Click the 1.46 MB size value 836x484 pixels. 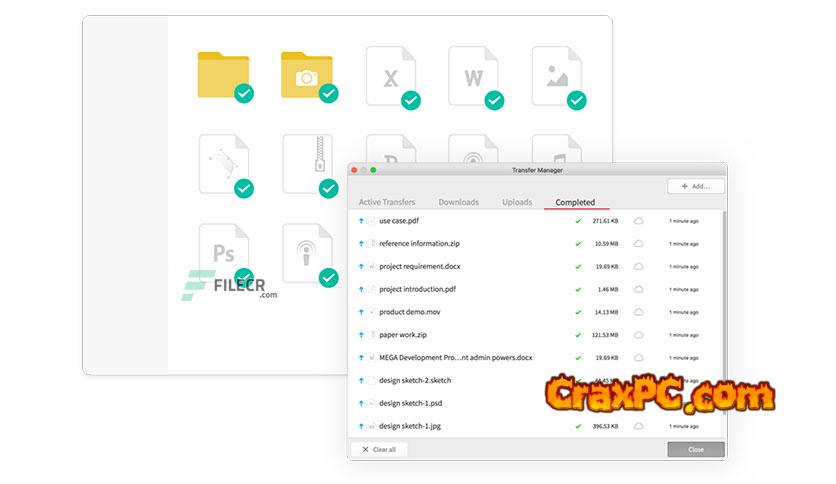608,289
